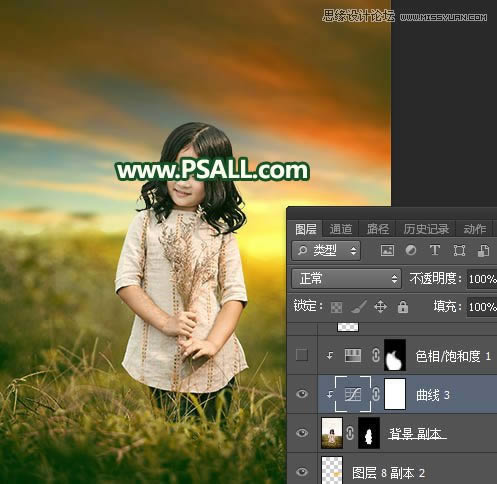Click the partially visible top layer thumbnail
Screen dimensions: 497x484
(348, 327)
